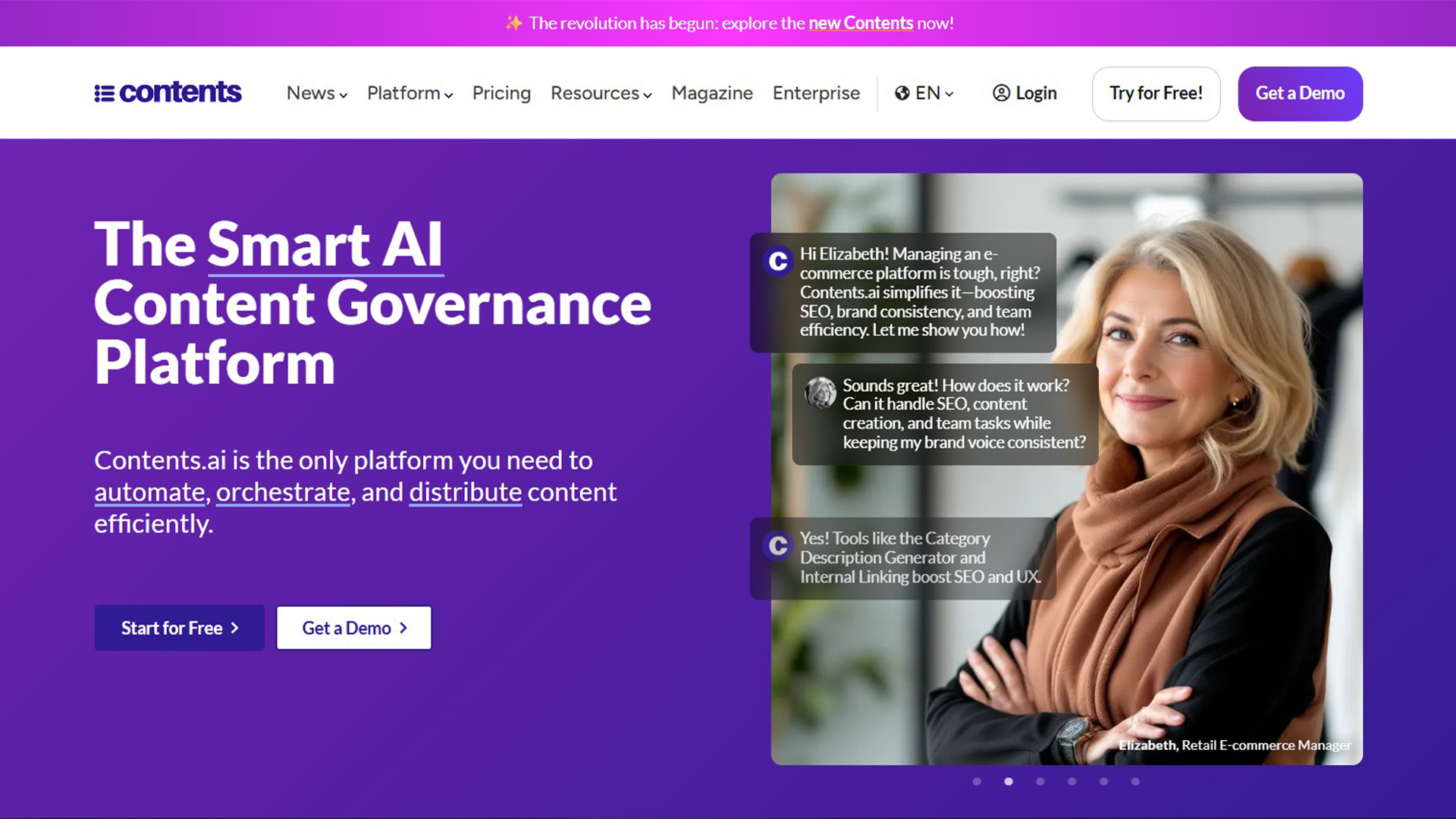Click the 'Sounds great! How does it work?' bubble
The image size is (1456, 819).
point(945,414)
